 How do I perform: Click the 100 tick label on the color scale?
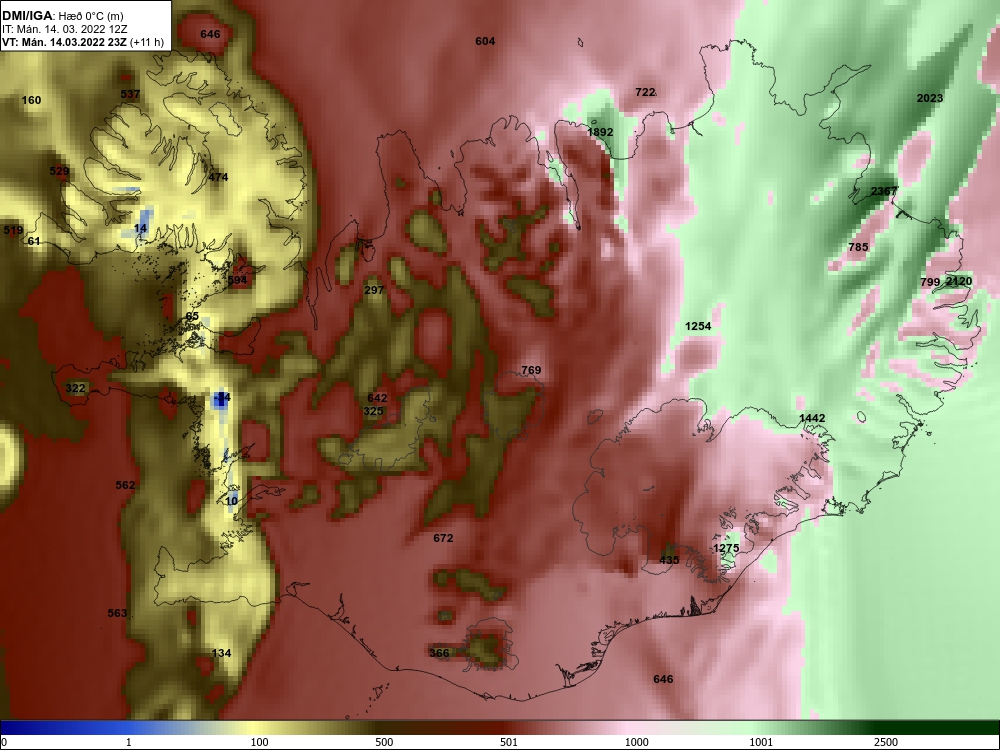(259, 742)
